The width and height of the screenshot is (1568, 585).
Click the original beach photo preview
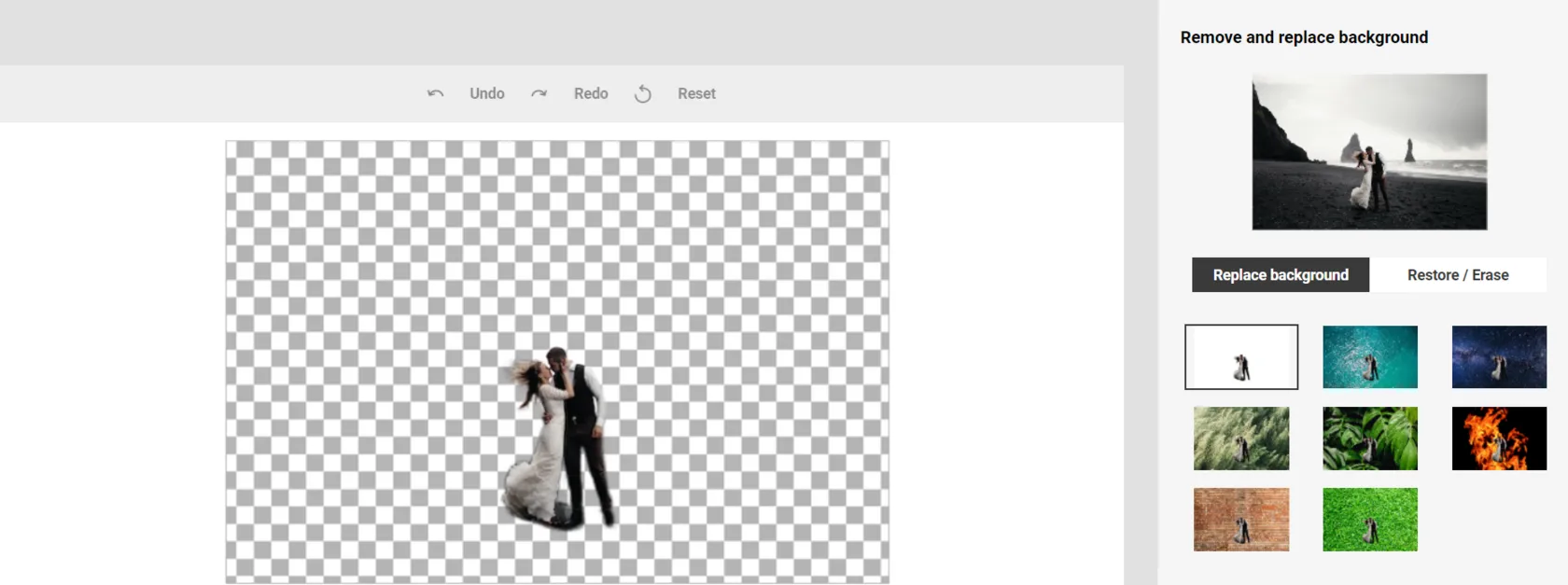(1369, 152)
